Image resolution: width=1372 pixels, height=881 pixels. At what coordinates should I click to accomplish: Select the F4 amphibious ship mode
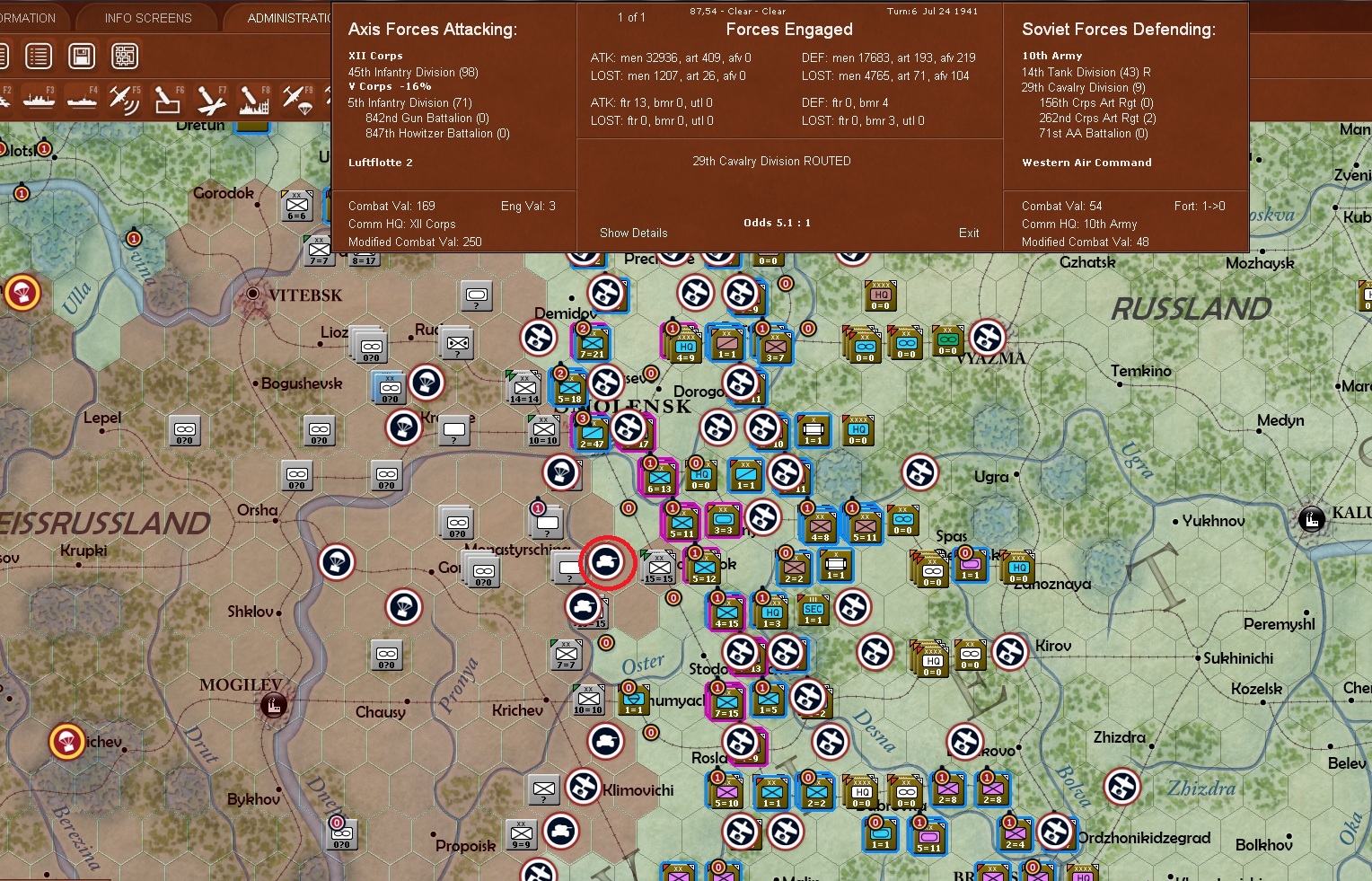click(82, 99)
